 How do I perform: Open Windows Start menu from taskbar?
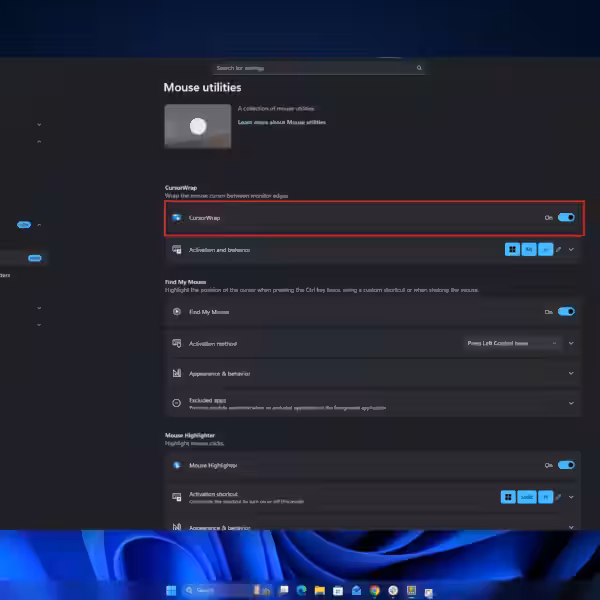coord(170,590)
